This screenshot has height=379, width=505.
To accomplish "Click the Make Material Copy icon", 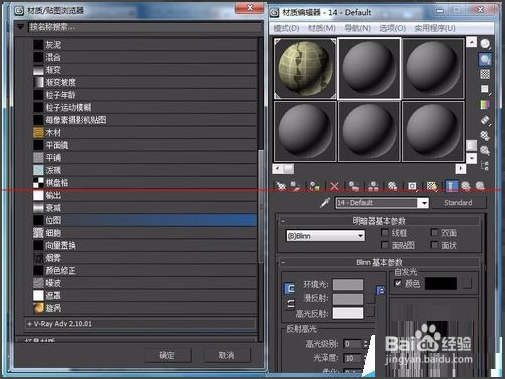I will (x=353, y=186).
